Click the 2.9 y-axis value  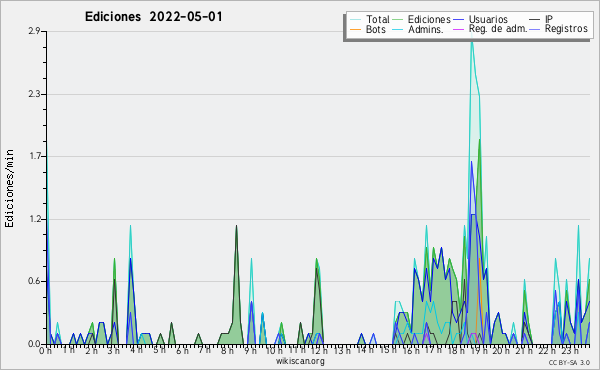[x=34, y=31]
